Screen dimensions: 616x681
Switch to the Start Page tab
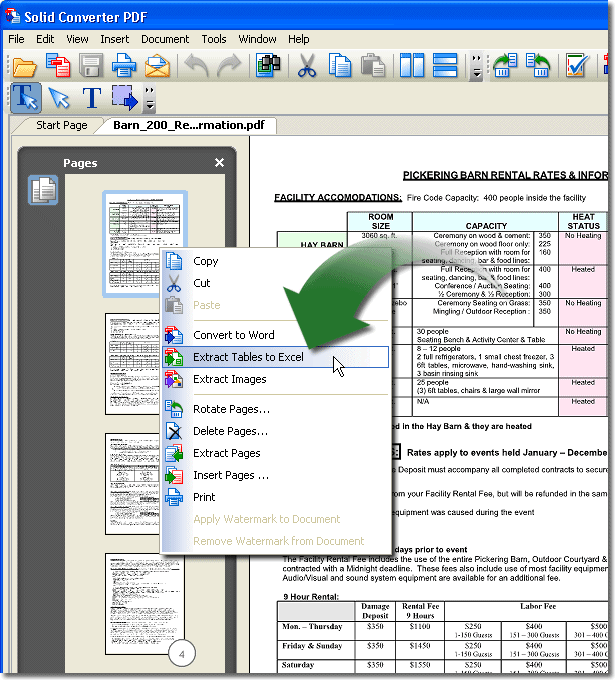[x=62, y=125]
